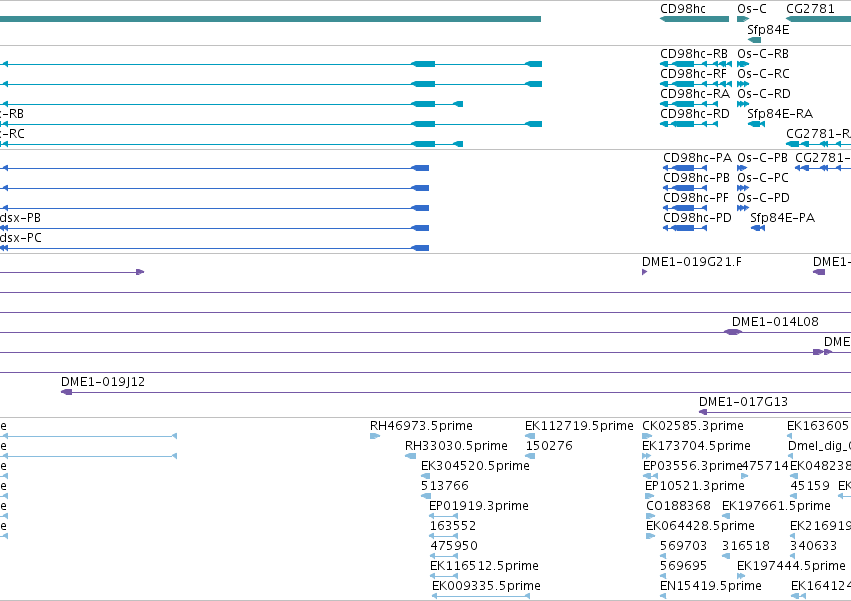Select EST EK197661.5prime
851x601 pixels.
click(726, 516)
